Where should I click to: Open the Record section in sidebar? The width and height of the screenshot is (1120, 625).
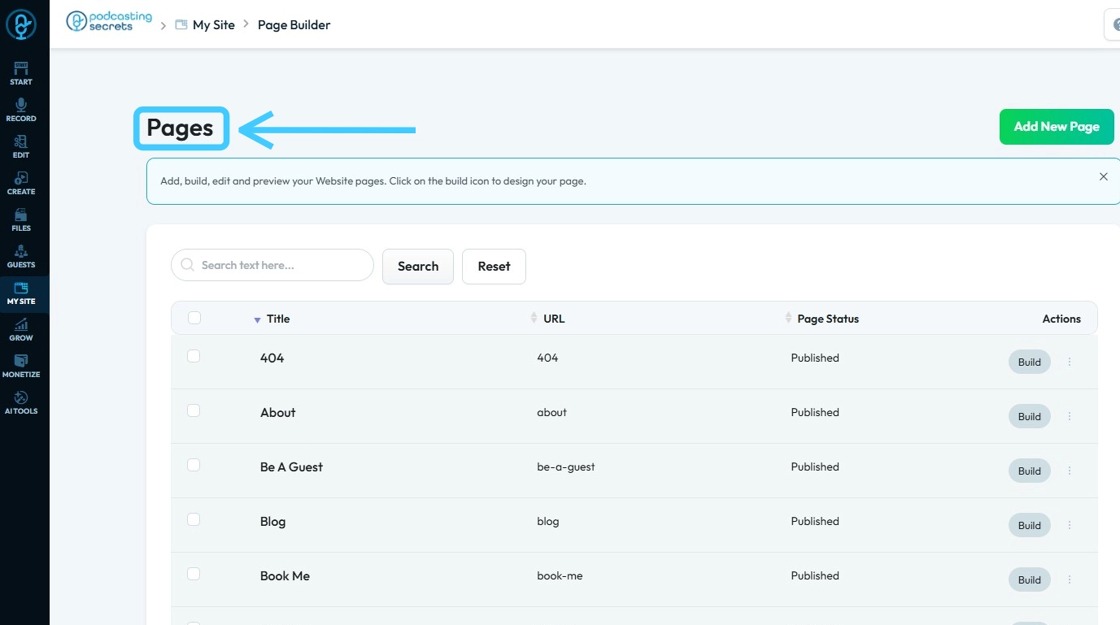pyautogui.click(x=21, y=109)
